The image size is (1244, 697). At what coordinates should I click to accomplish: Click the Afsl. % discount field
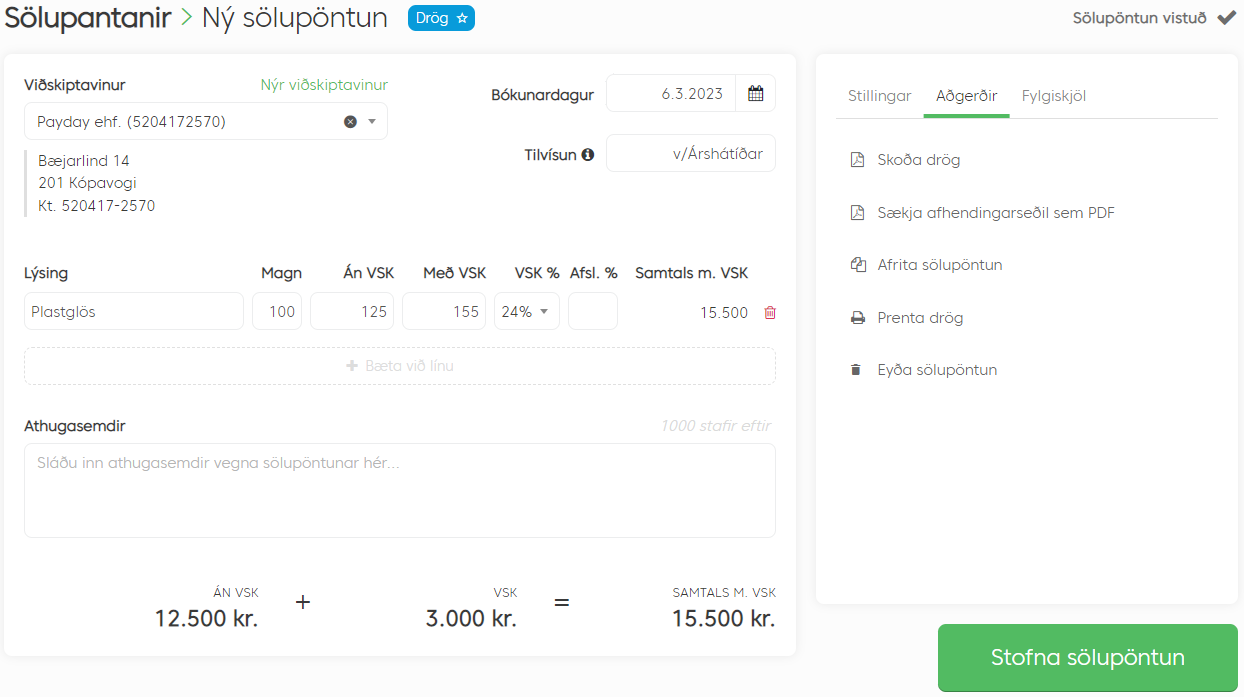pyautogui.click(x=593, y=311)
